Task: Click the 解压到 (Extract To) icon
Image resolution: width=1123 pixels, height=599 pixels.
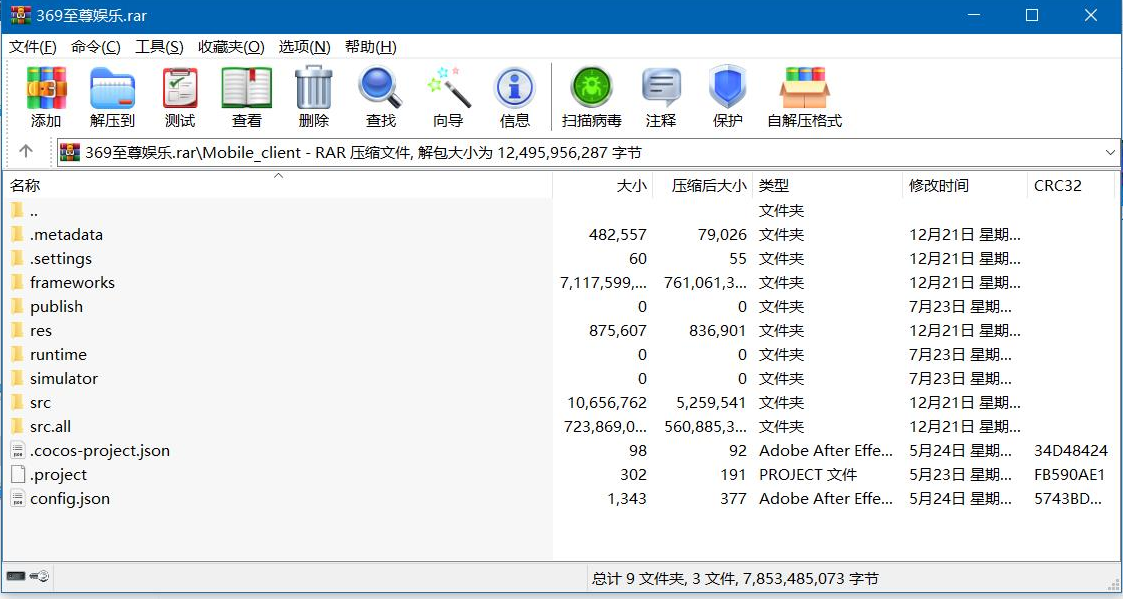Action: [112, 95]
